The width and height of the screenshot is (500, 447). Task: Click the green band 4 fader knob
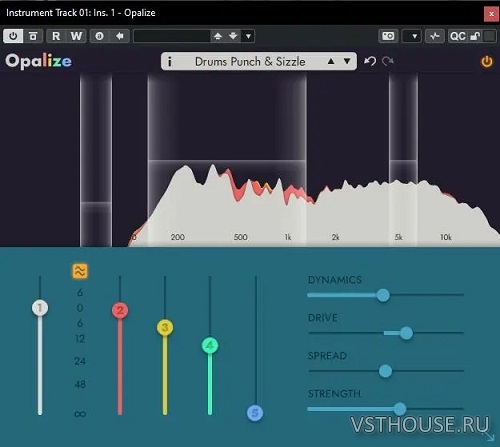(210, 345)
